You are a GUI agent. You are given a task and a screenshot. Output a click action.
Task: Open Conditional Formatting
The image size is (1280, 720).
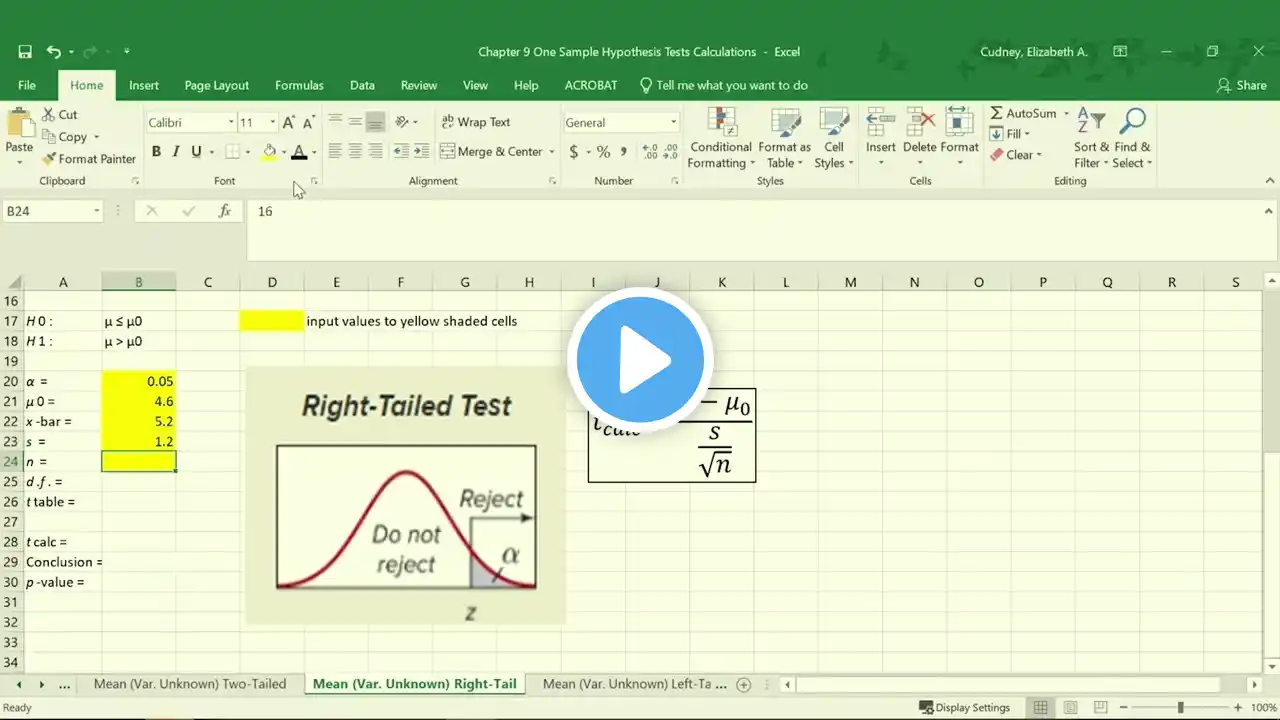click(721, 138)
